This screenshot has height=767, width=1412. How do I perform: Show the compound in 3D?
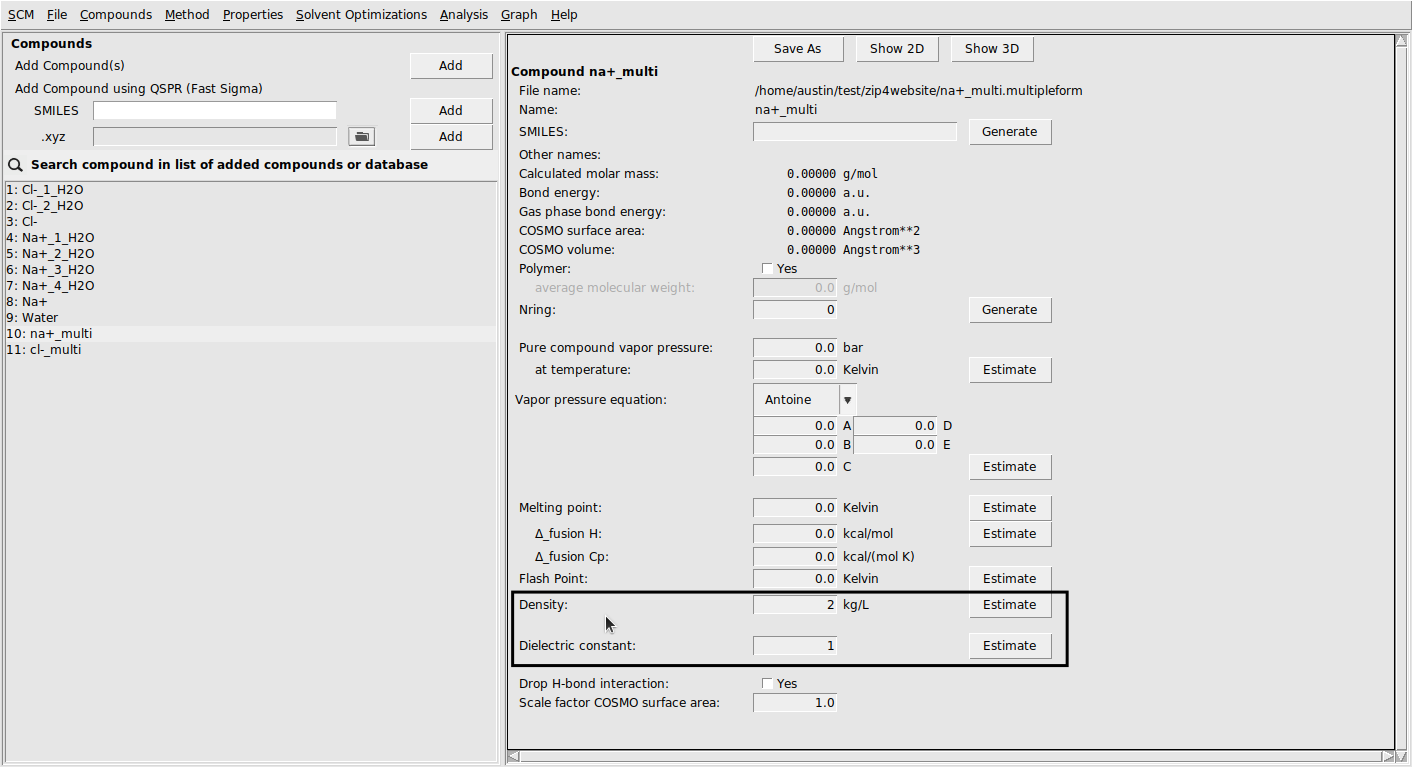click(991, 48)
